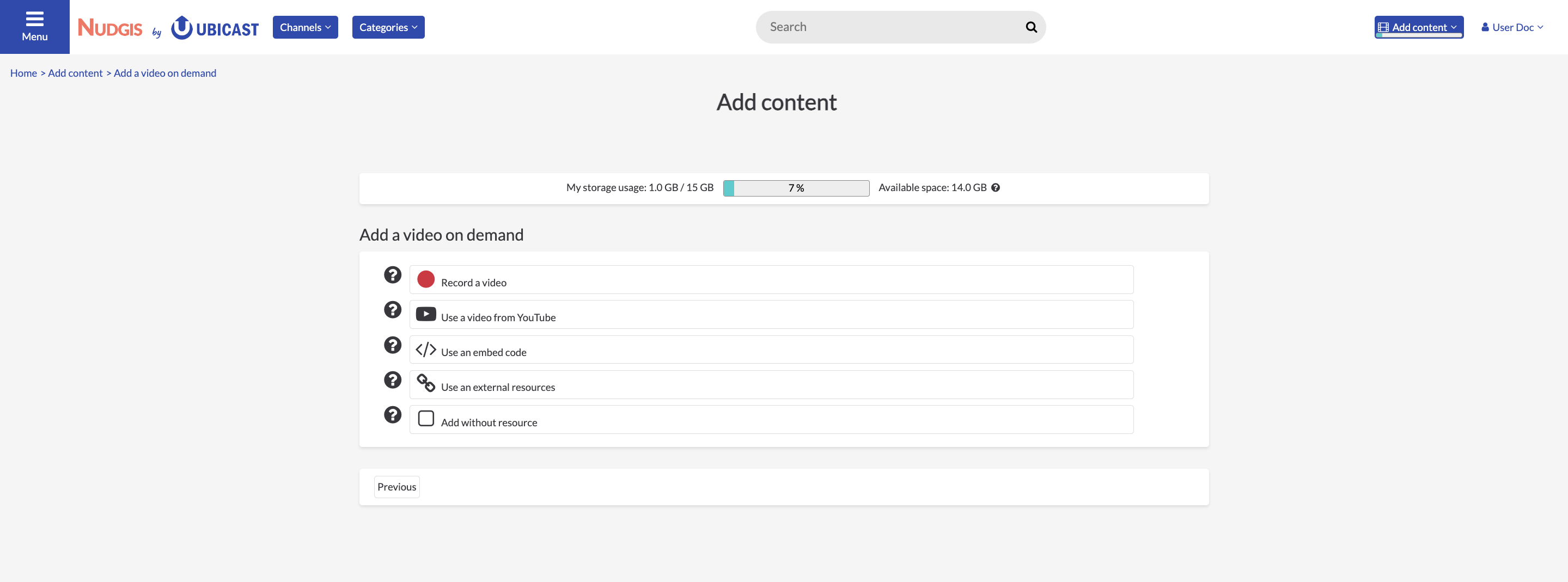
Task: Open the hamburger Menu button
Action: point(35,27)
